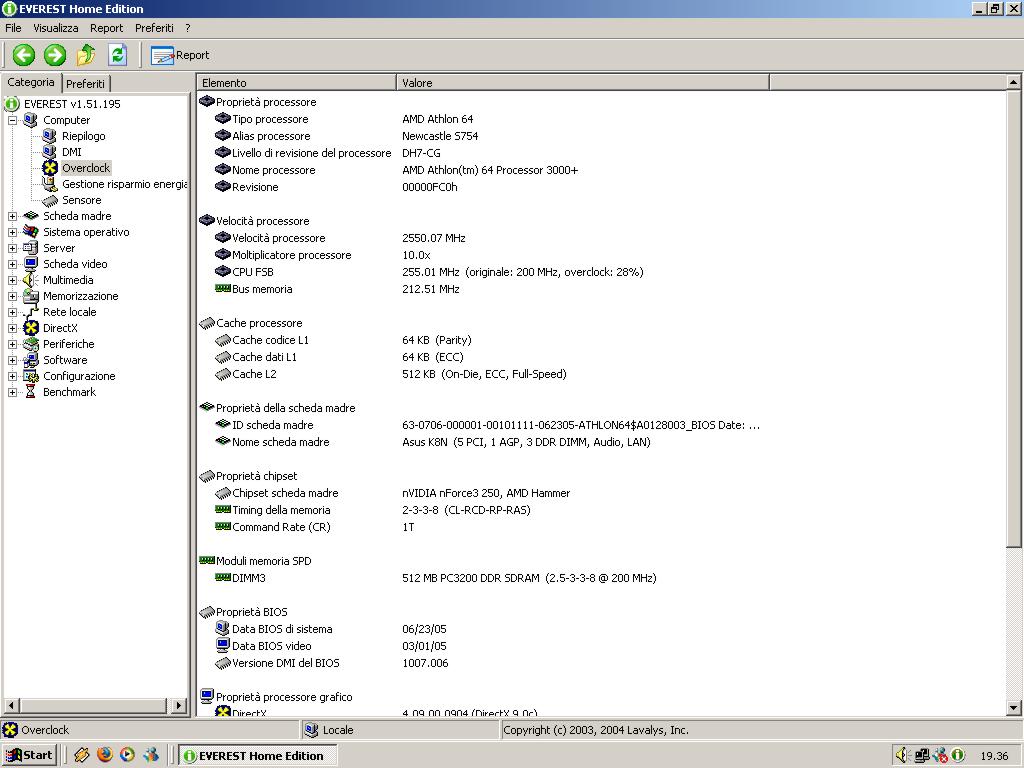Open the File menu
Image resolution: width=1024 pixels, height=768 pixels.
pyautogui.click(x=13, y=28)
